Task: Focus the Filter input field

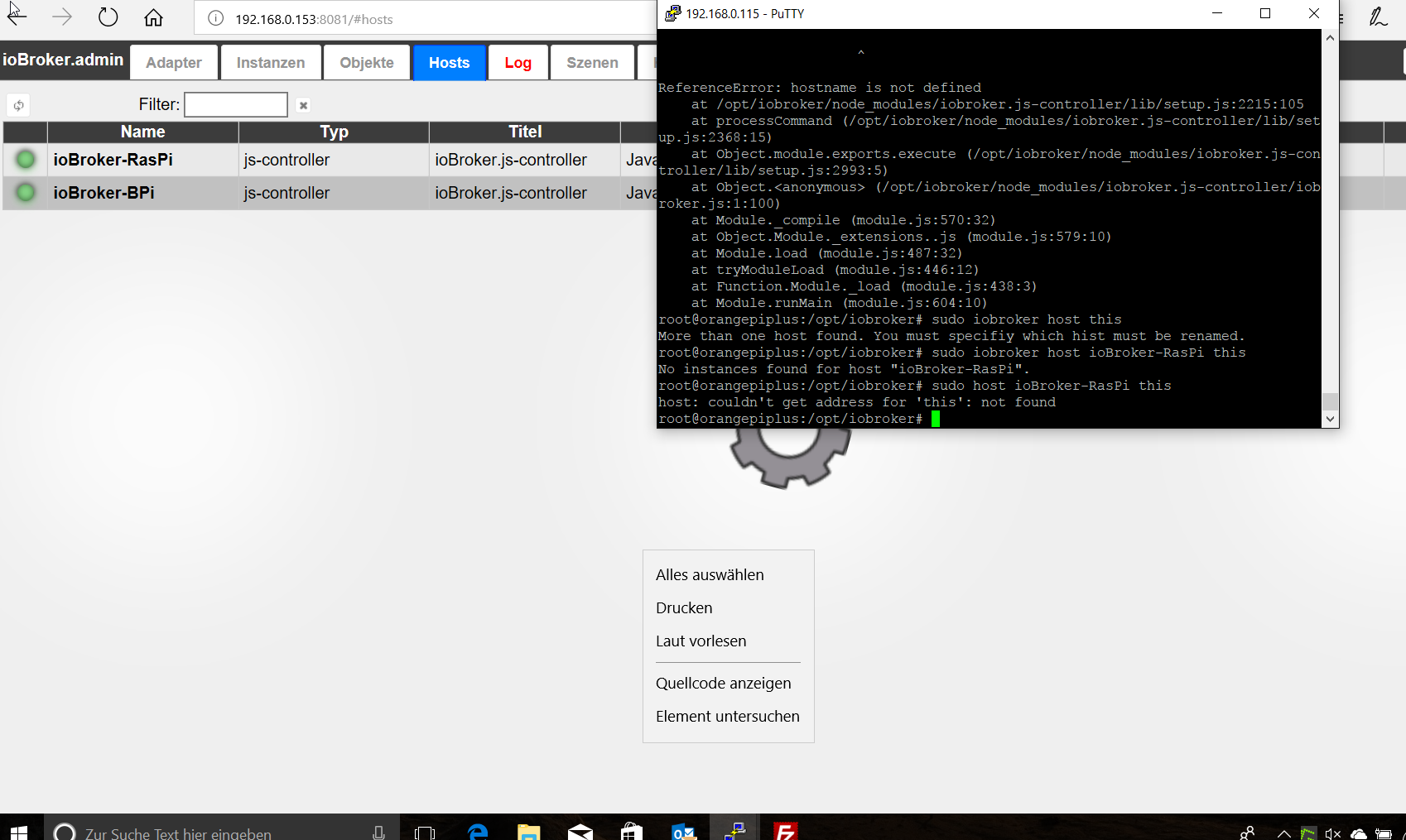Action: [236, 105]
